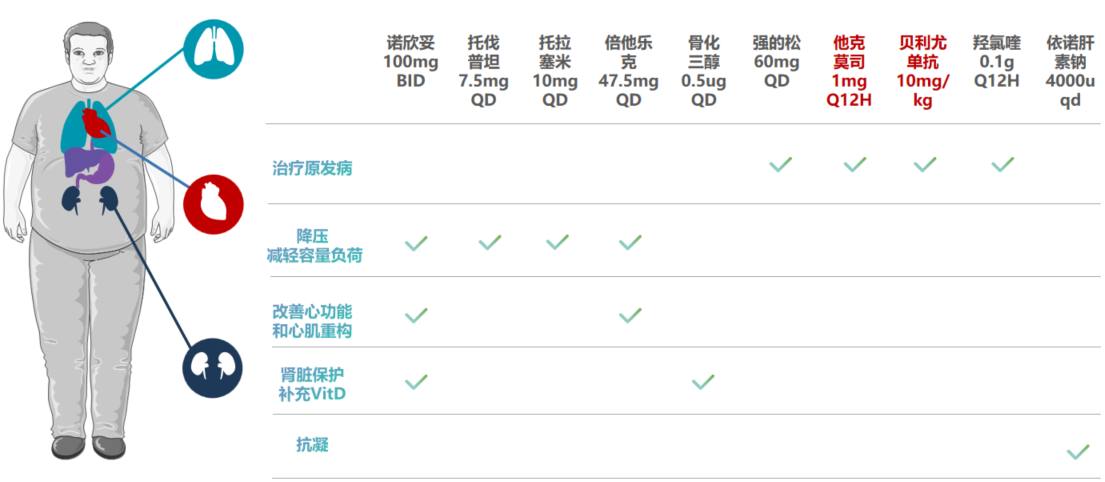Viewport: 1105px width, 482px height.
Task: Click 骨化三醇 checkmark in 肾脏保护 row
Action: [703, 381]
